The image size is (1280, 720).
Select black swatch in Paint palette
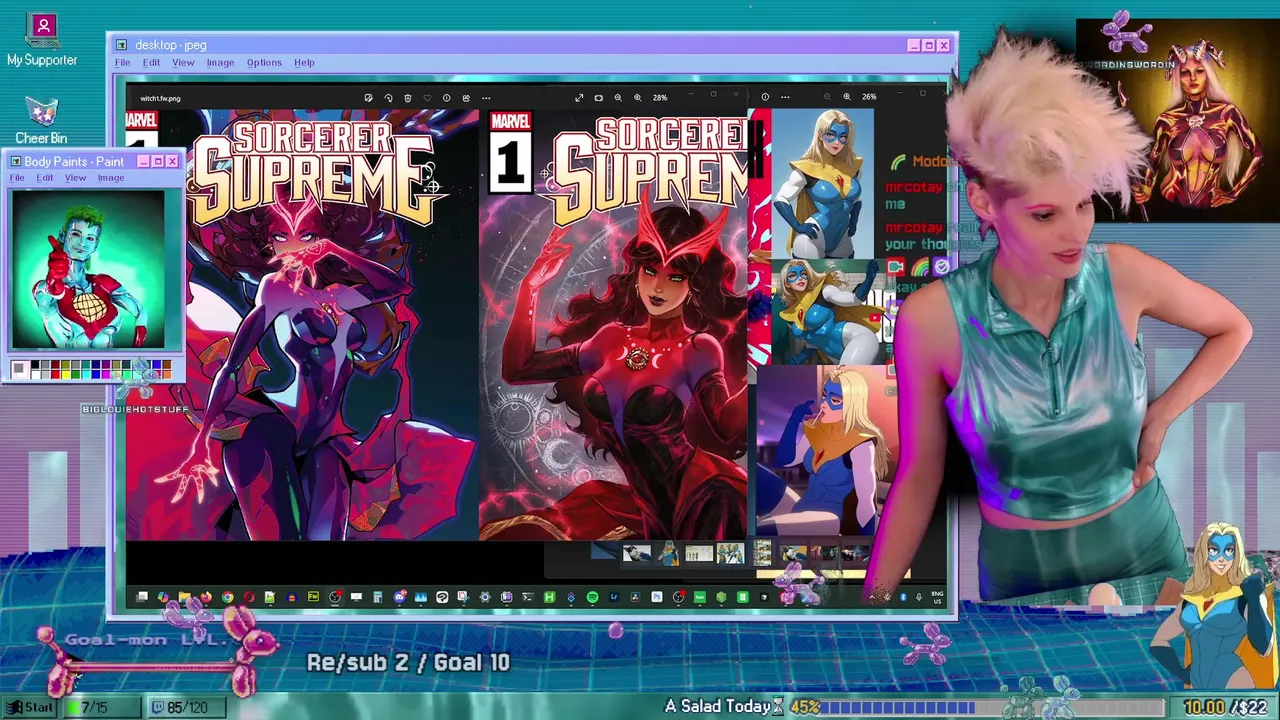tap(35, 364)
